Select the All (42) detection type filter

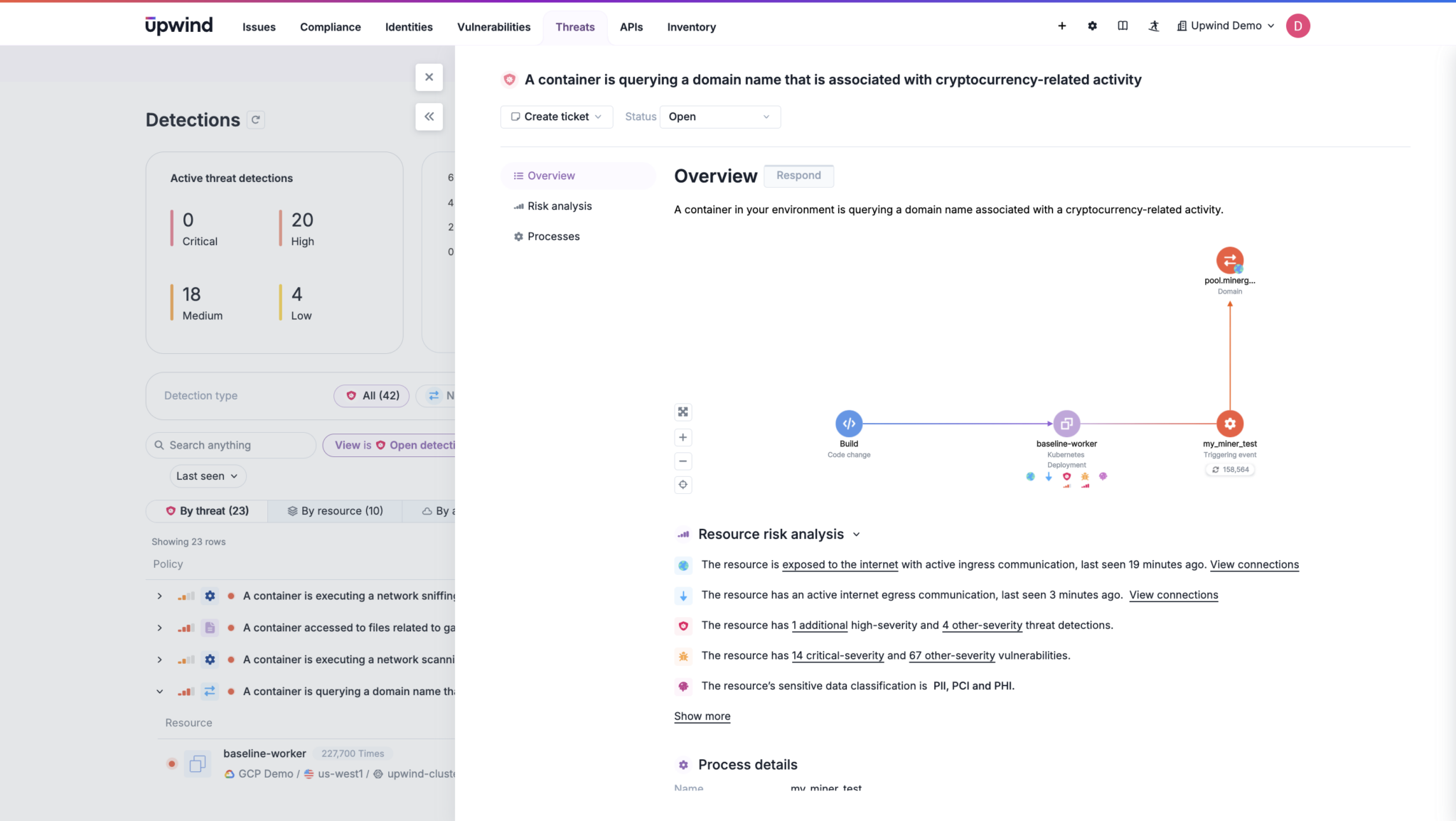[x=372, y=396]
